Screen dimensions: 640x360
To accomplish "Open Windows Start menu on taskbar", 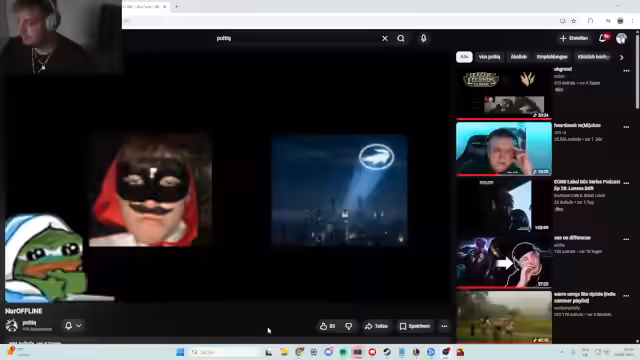I will [180, 352].
